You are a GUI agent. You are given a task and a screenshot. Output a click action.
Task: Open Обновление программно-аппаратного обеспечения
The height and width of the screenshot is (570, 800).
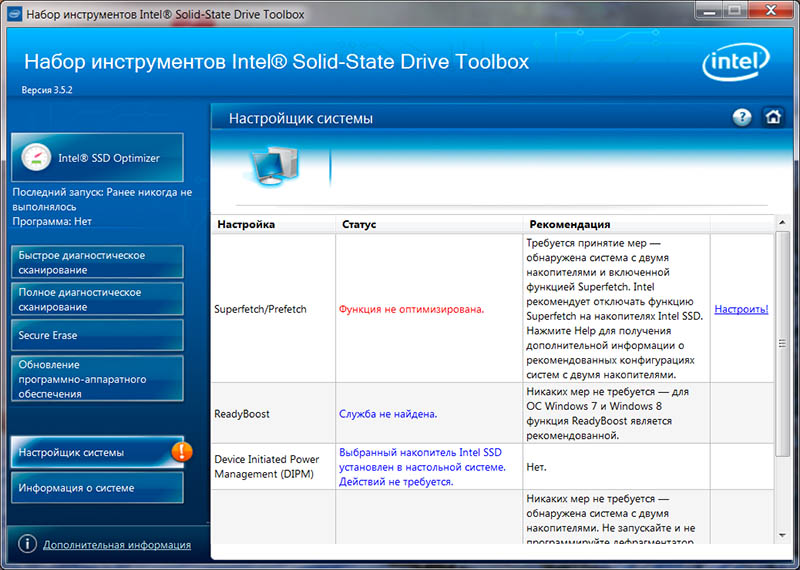[97, 379]
